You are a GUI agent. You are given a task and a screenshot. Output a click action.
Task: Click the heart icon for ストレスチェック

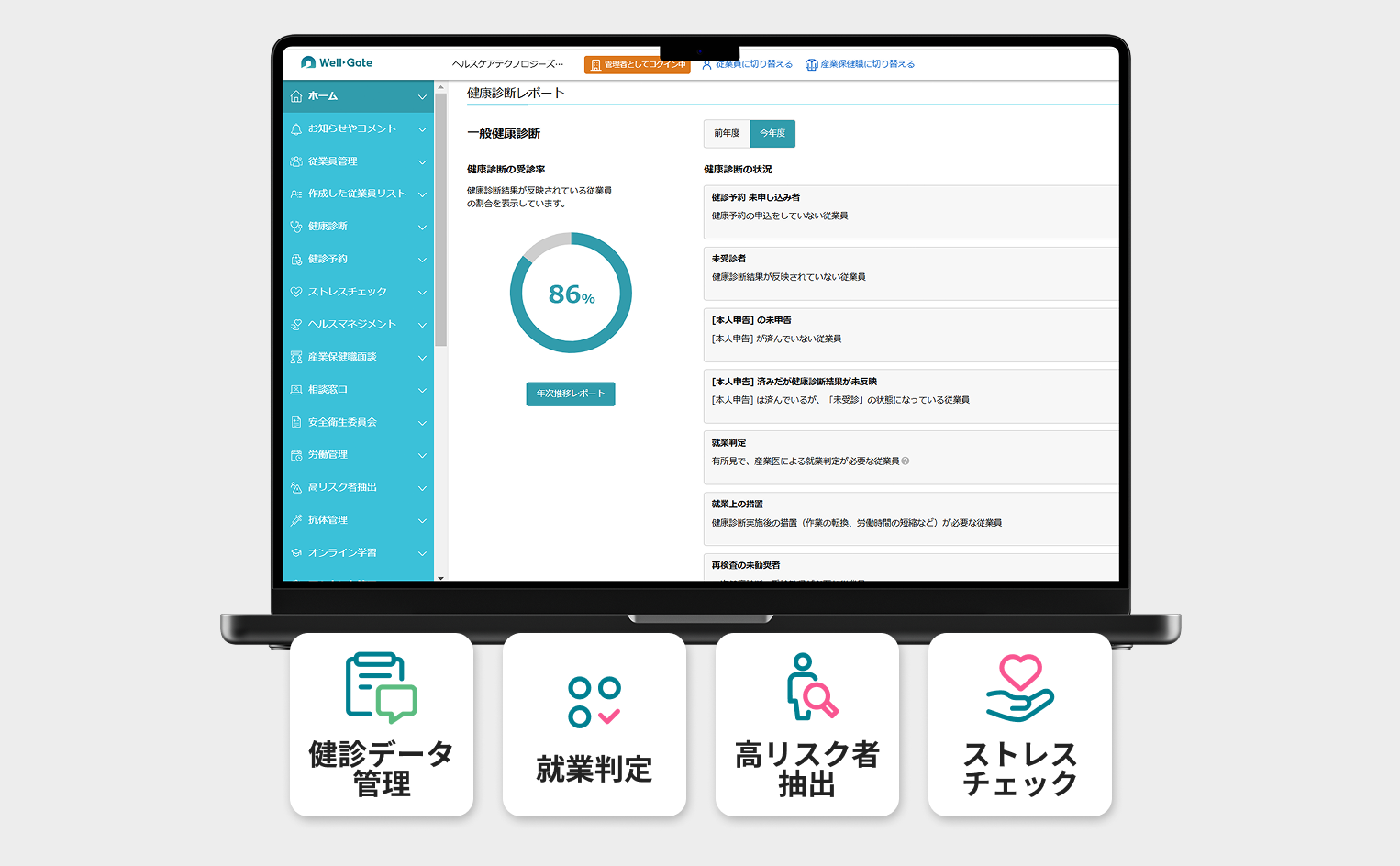pyautogui.click(x=296, y=292)
